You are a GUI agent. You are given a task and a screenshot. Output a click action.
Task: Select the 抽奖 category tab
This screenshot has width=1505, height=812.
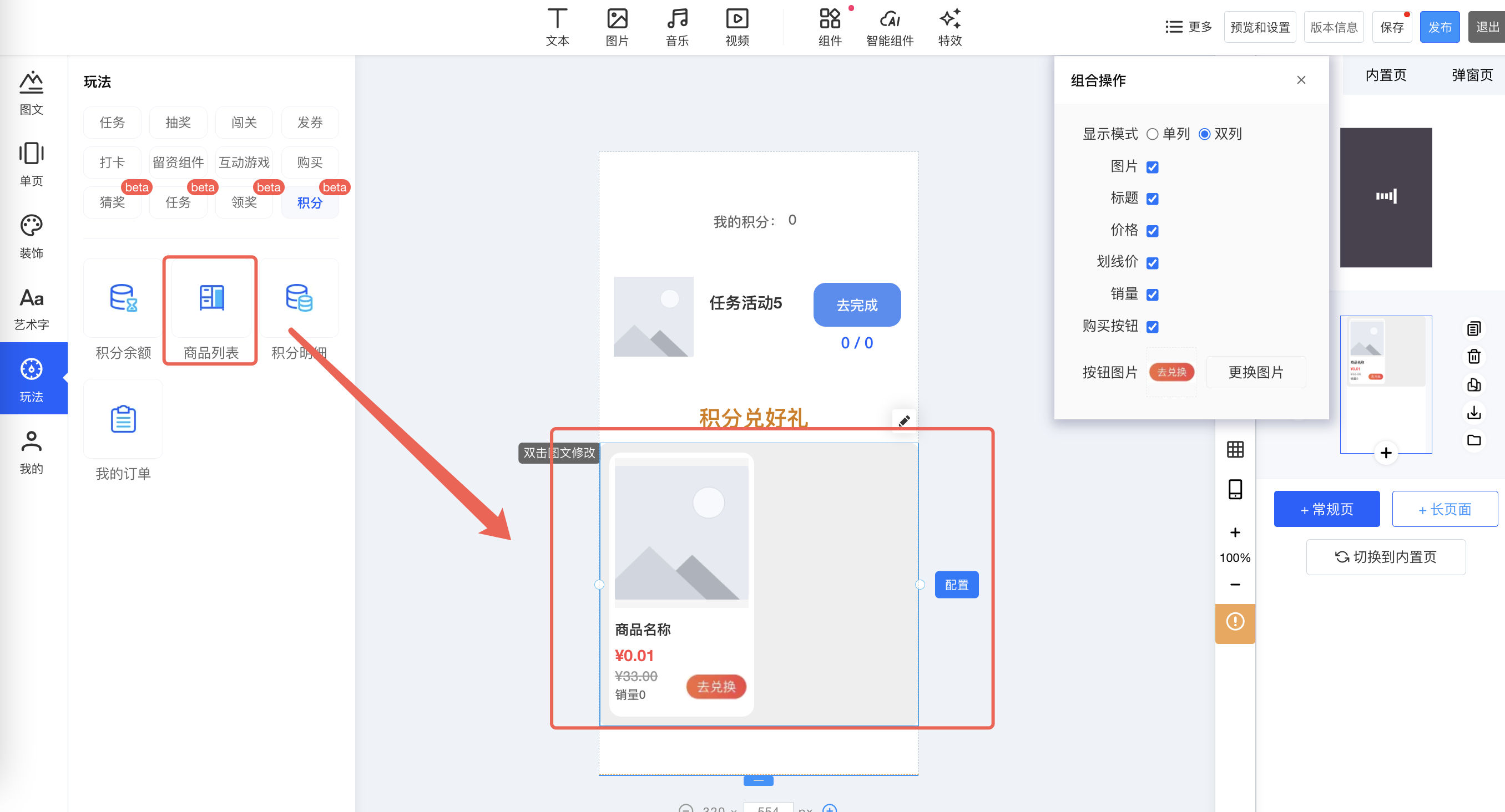[x=178, y=122]
